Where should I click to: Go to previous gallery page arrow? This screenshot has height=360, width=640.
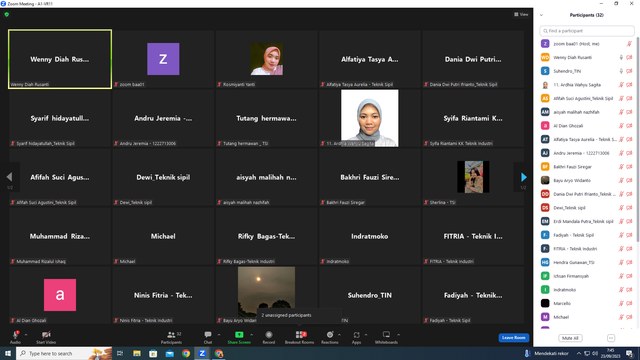[9, 177]
